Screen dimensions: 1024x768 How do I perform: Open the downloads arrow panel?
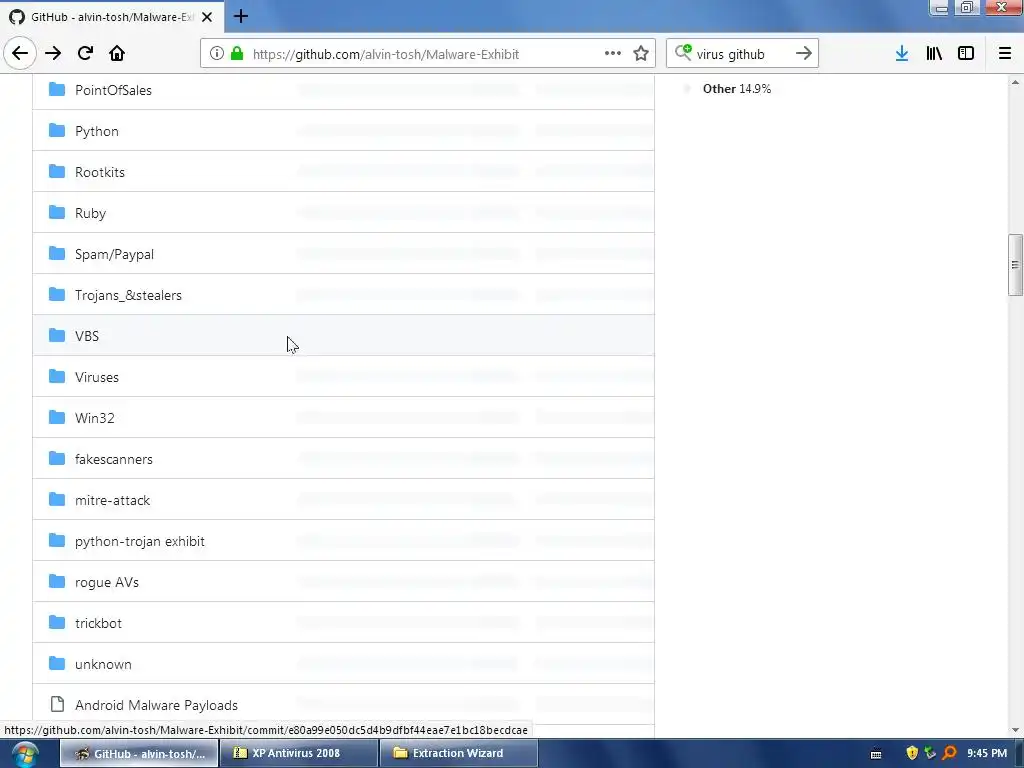tap(902, 54)
